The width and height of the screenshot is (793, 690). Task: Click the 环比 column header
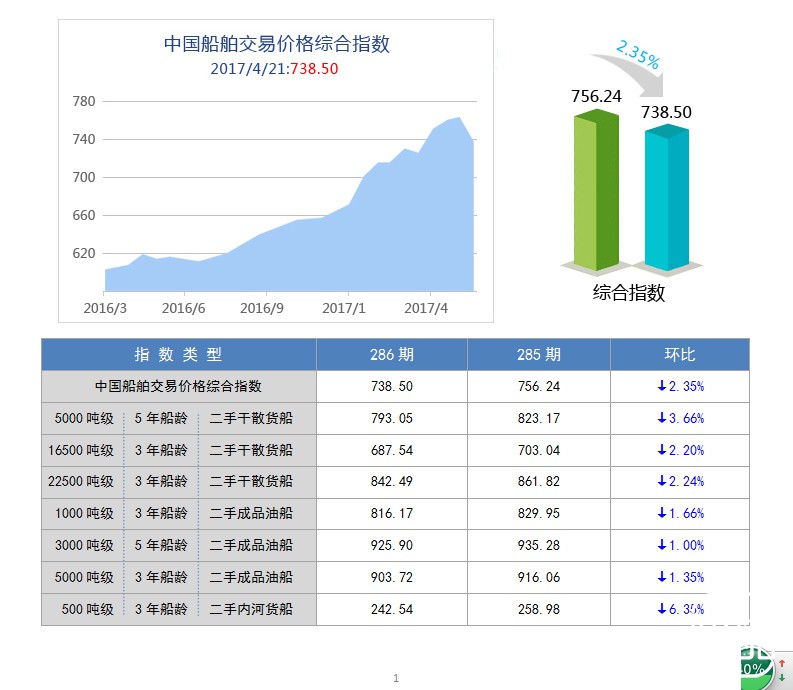[x=680, y=355]
